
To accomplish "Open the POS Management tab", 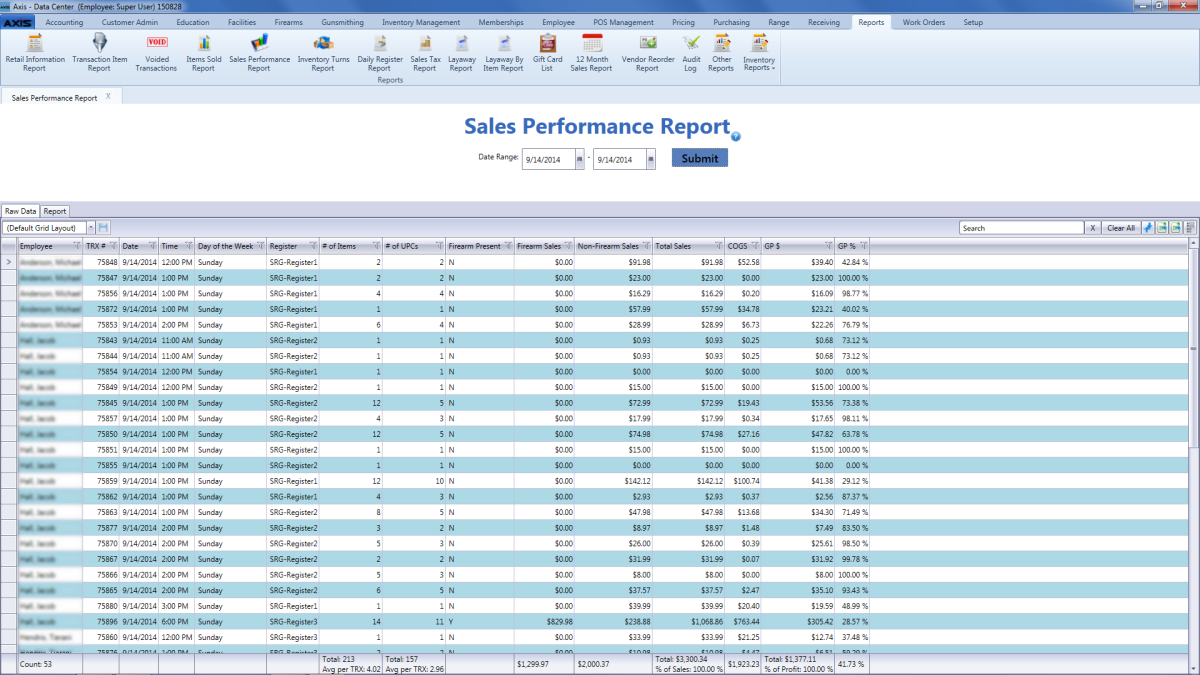I will 623,22.
